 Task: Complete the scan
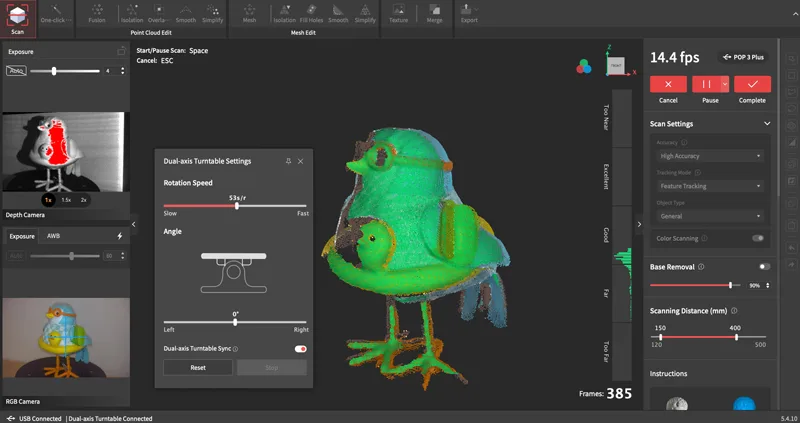coord(753,84)
